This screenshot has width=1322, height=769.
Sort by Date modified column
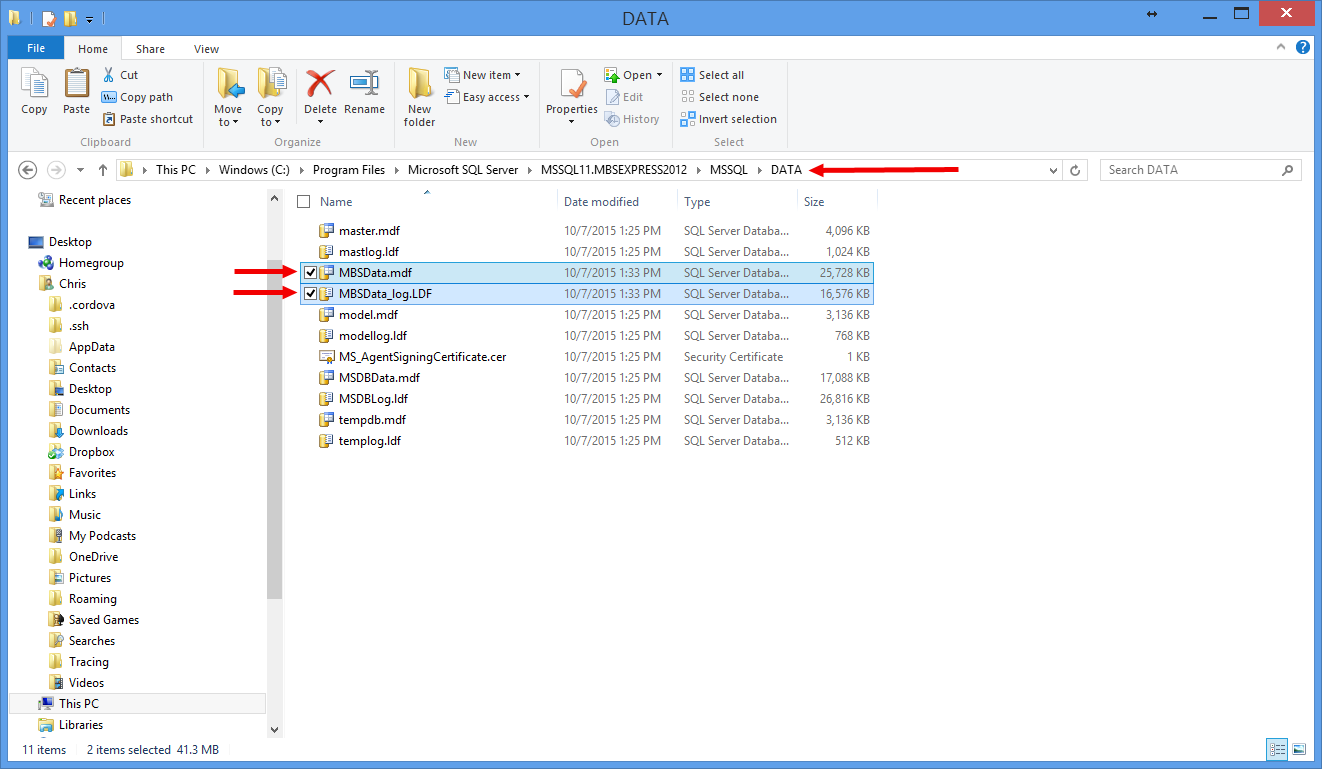(x=601, y=202)
